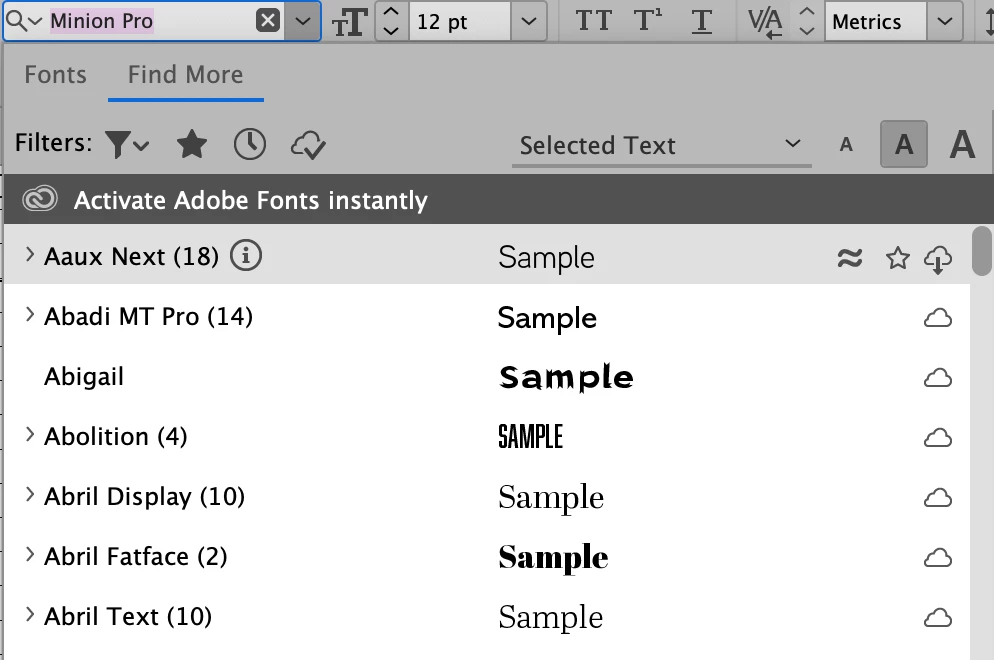Select large sample size A

point(962,144)
